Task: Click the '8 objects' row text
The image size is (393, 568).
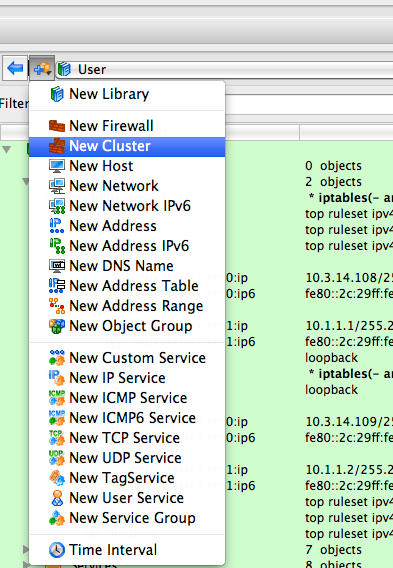Action: tap(333, 564)
